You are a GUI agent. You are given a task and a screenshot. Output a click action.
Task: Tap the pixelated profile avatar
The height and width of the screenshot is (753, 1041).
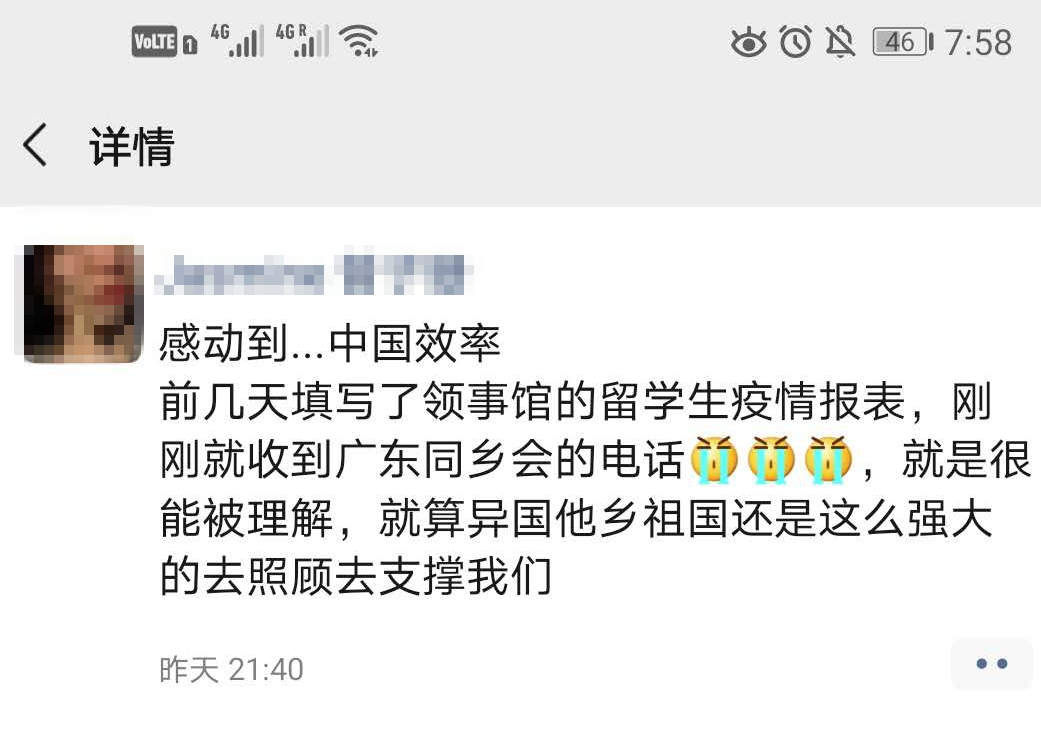(x=84, y=303)
